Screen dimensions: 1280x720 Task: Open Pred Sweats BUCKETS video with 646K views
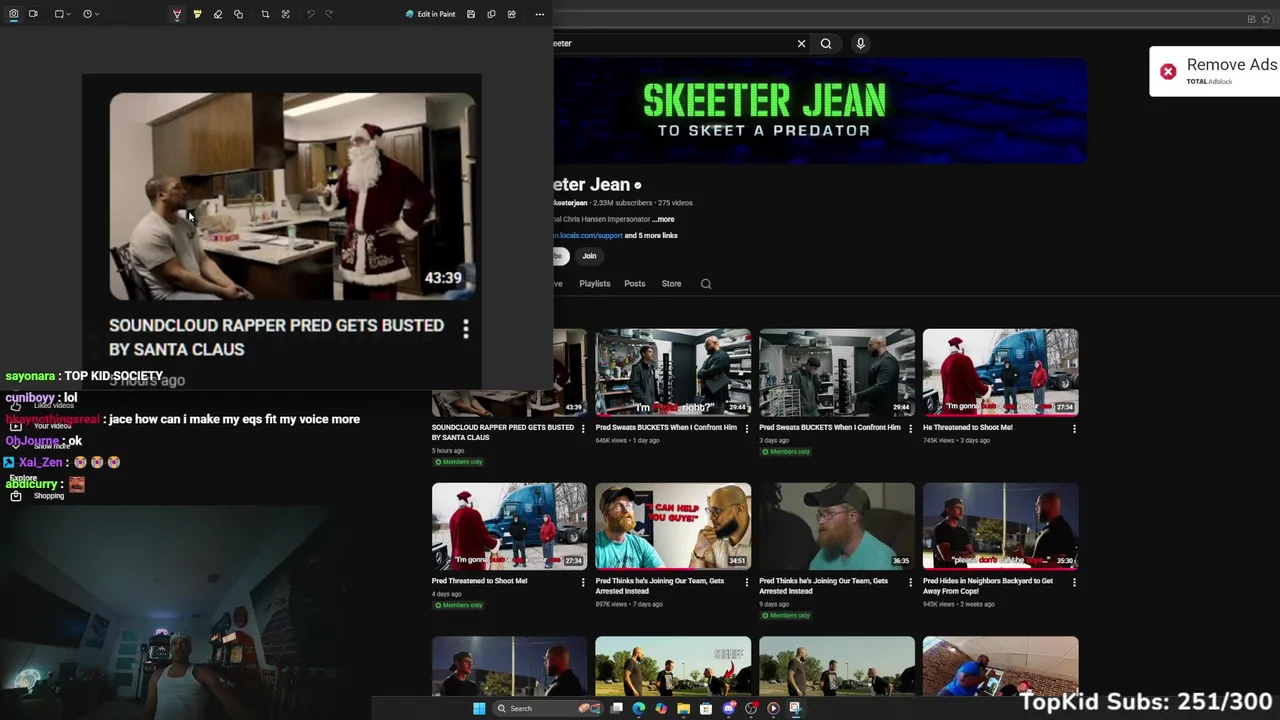(673, 371)
